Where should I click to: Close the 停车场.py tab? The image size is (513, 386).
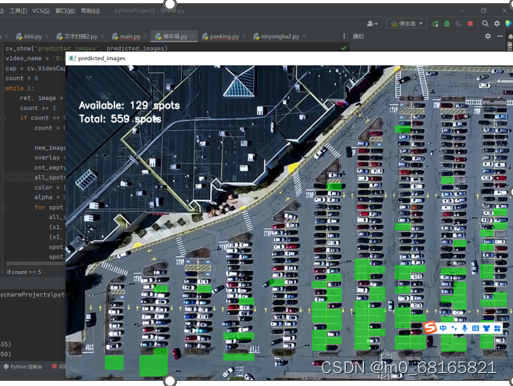(x=193, y=36)
